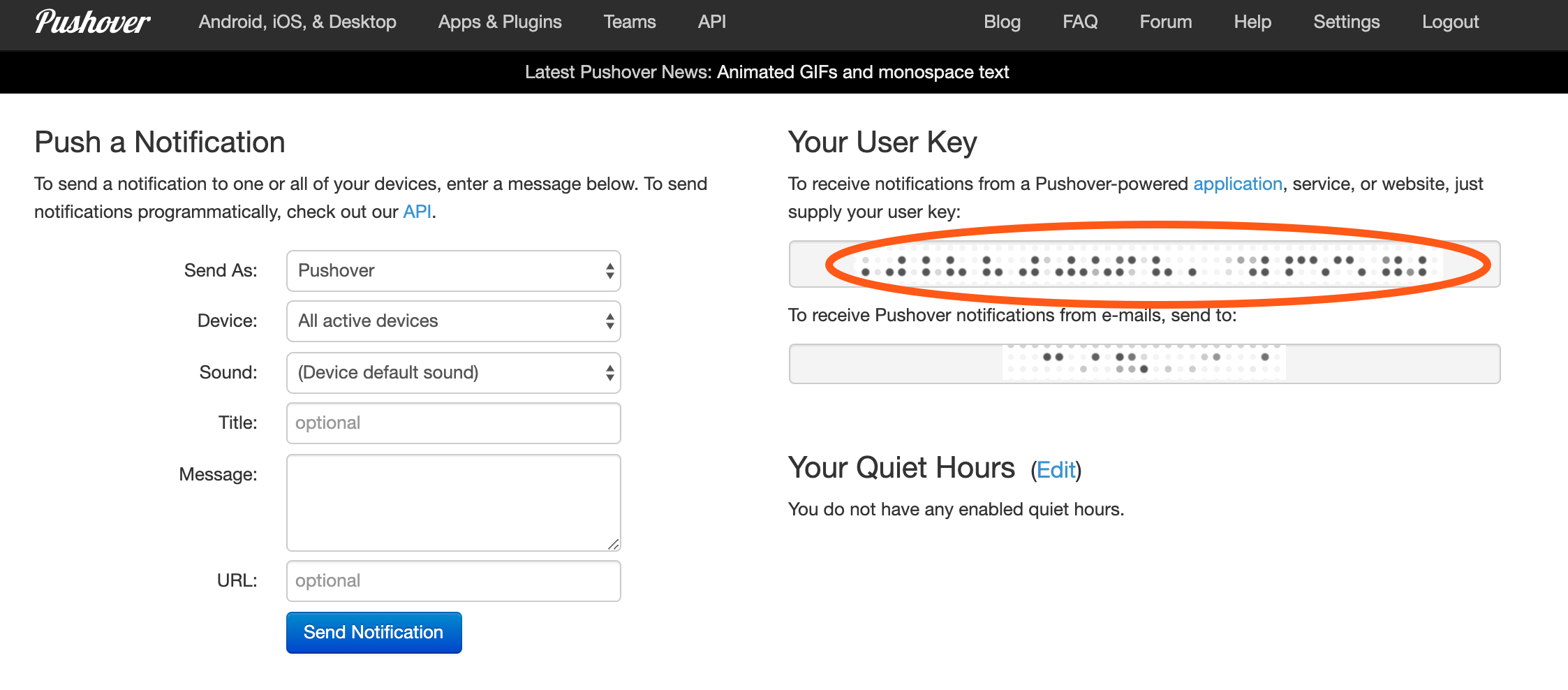1568x690 pixels.
Task: Expand the Device dropdown
Action: pos(454,321)
